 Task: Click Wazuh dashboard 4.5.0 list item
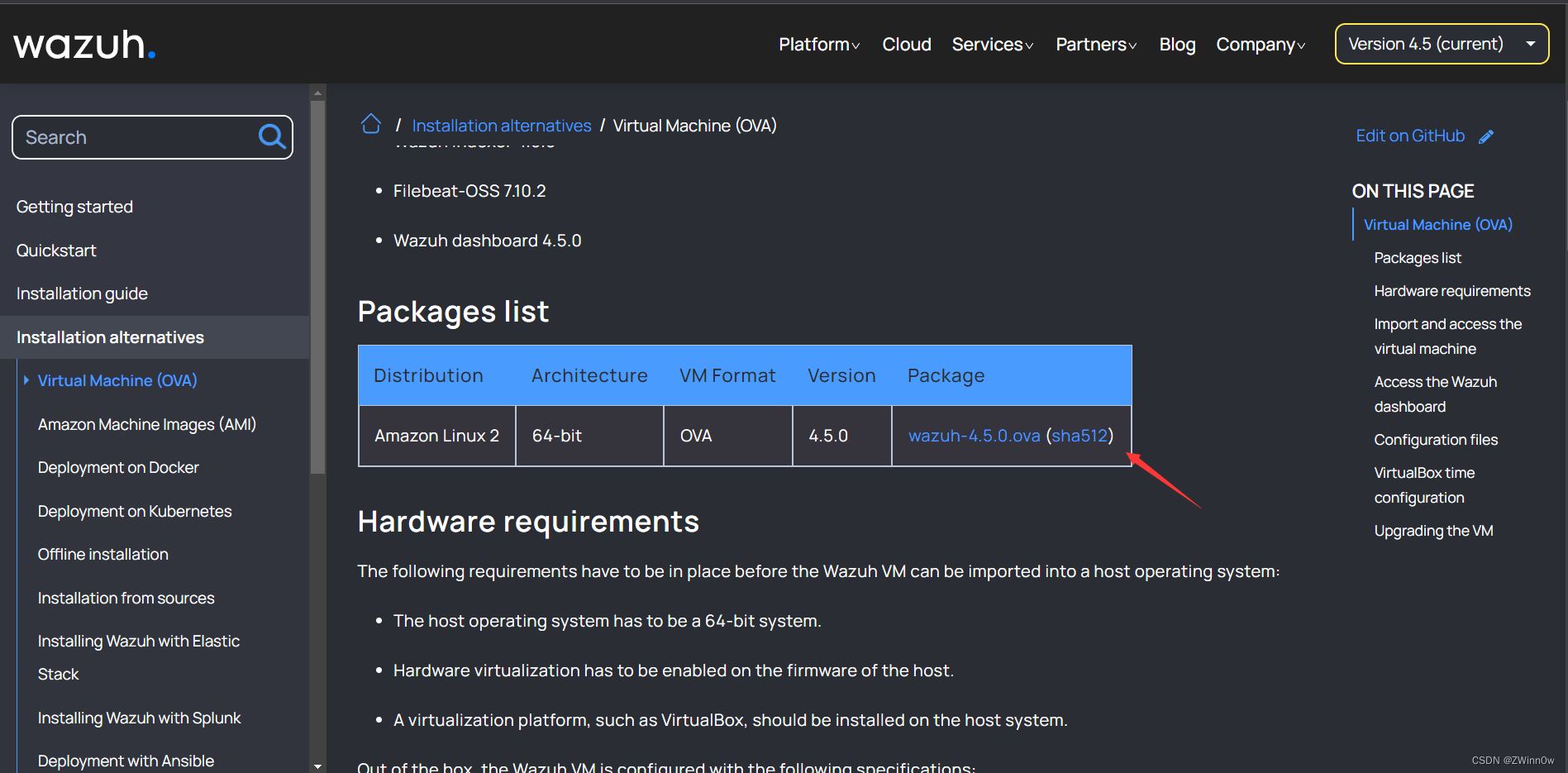(x=488, y=241)
